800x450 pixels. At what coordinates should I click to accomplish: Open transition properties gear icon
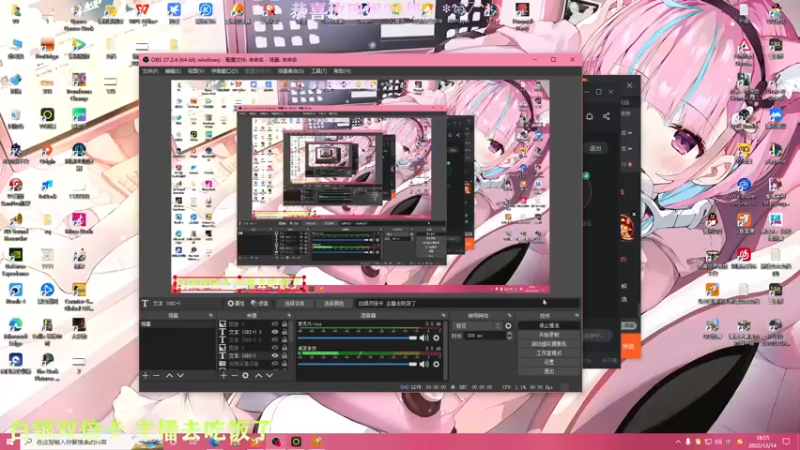pos(508,326)
